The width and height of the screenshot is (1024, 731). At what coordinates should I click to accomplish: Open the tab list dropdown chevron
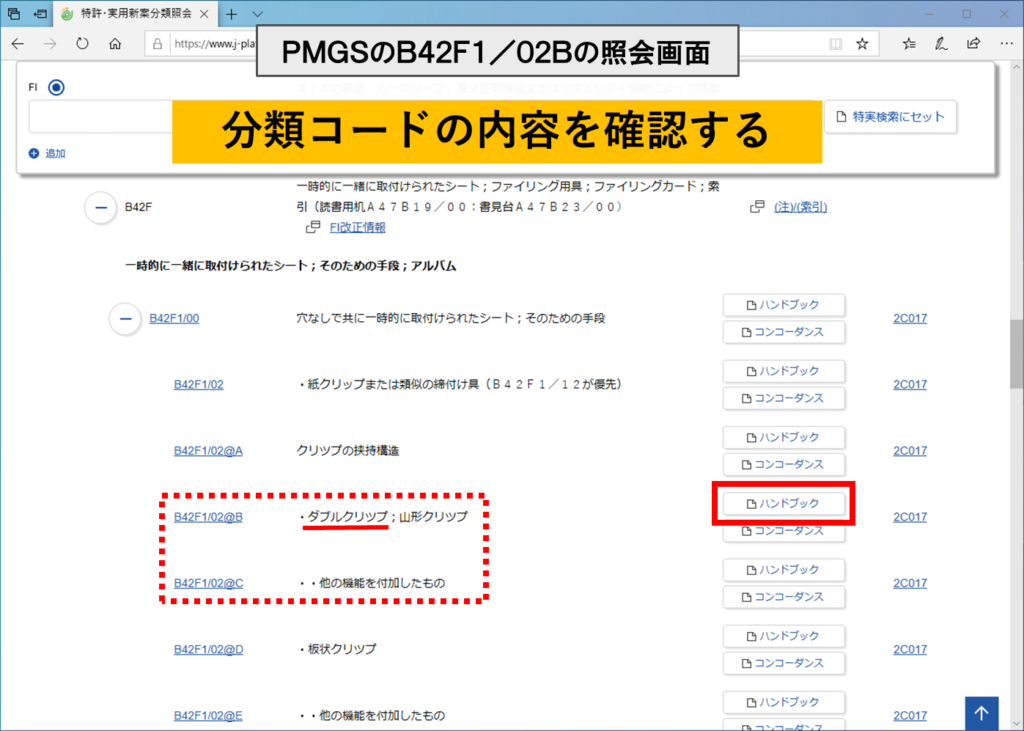[x=257, y=14]
